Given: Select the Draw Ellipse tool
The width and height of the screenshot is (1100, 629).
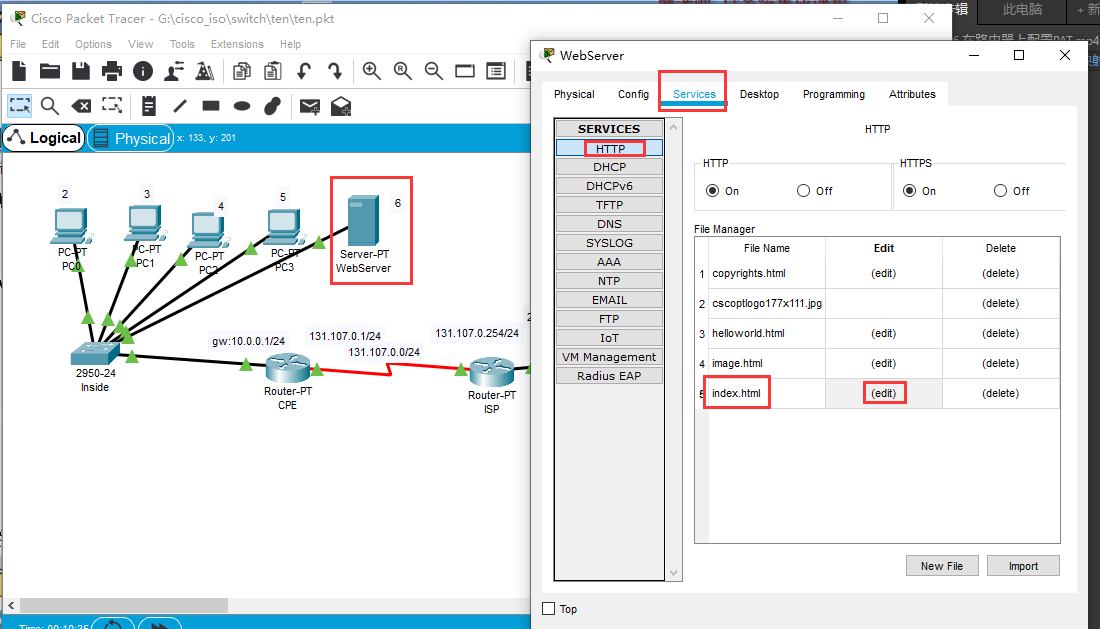Looking at the screenshot, I should click(242, 106).
